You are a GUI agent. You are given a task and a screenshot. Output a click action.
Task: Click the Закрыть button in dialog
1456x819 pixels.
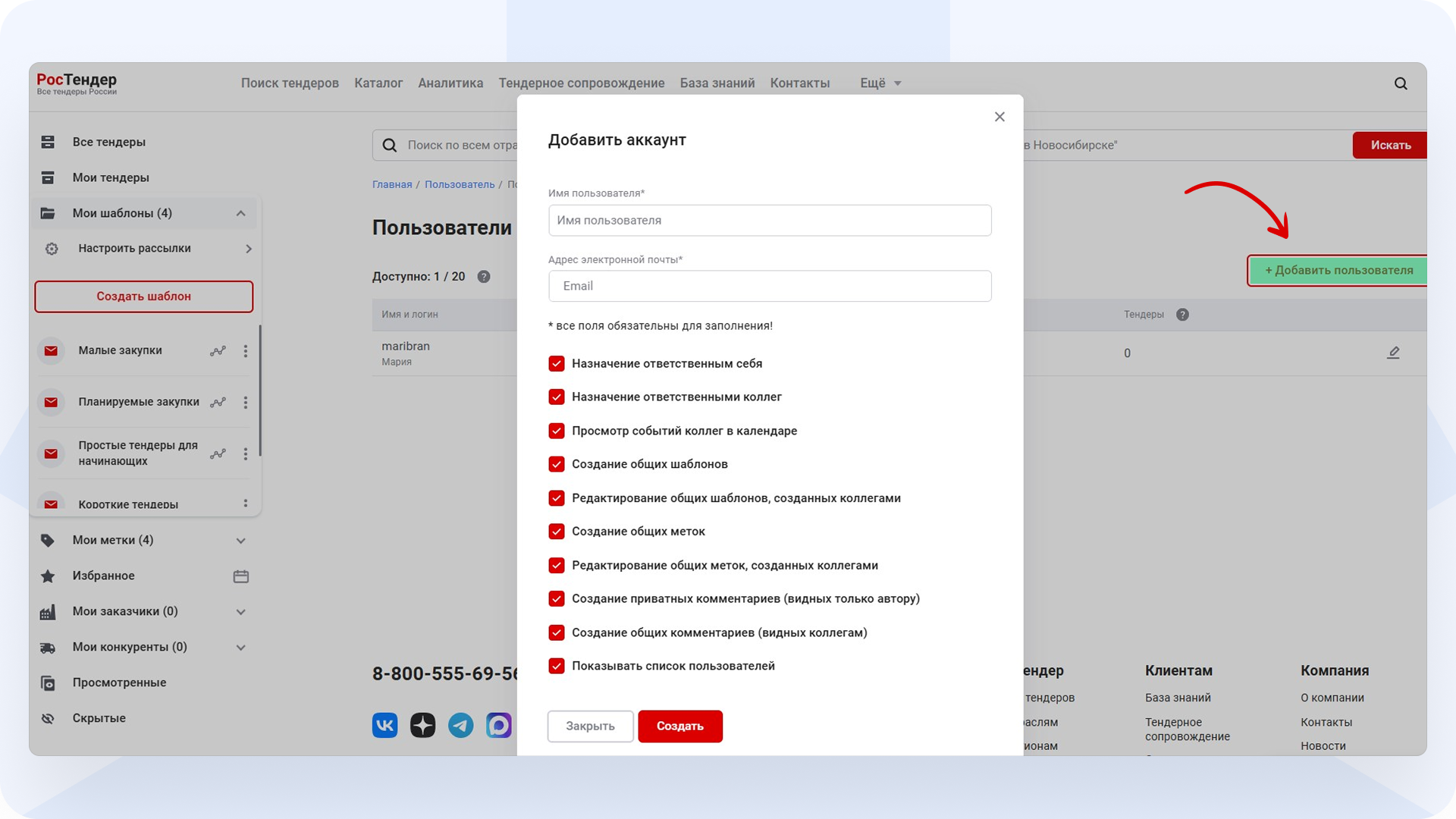(x=591, y=726)
